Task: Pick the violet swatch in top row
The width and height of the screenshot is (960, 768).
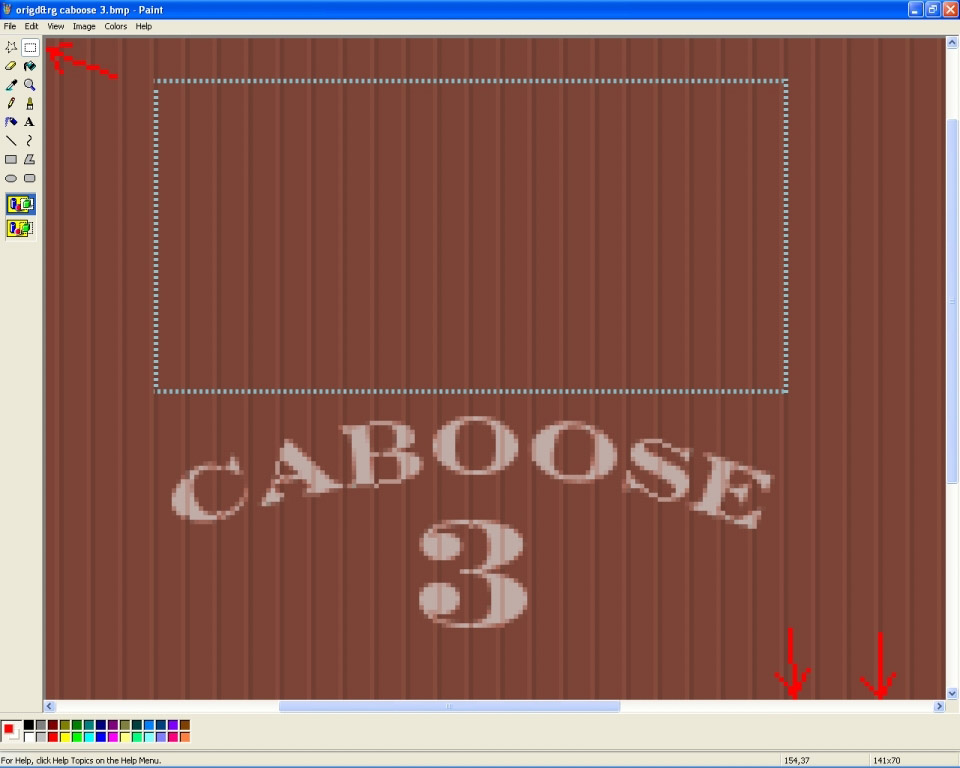Action: (173, 725)
